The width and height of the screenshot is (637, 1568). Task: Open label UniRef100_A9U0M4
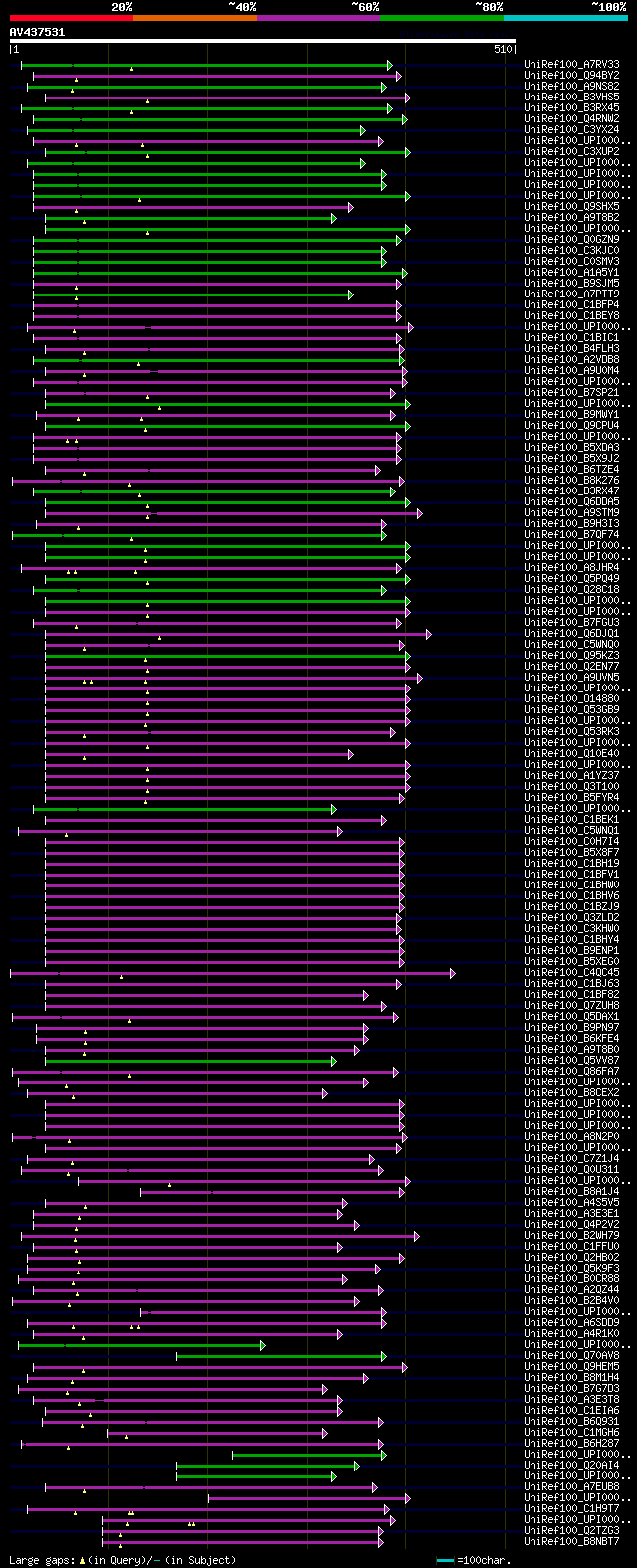pyautogui.click(x=571, y=371)
